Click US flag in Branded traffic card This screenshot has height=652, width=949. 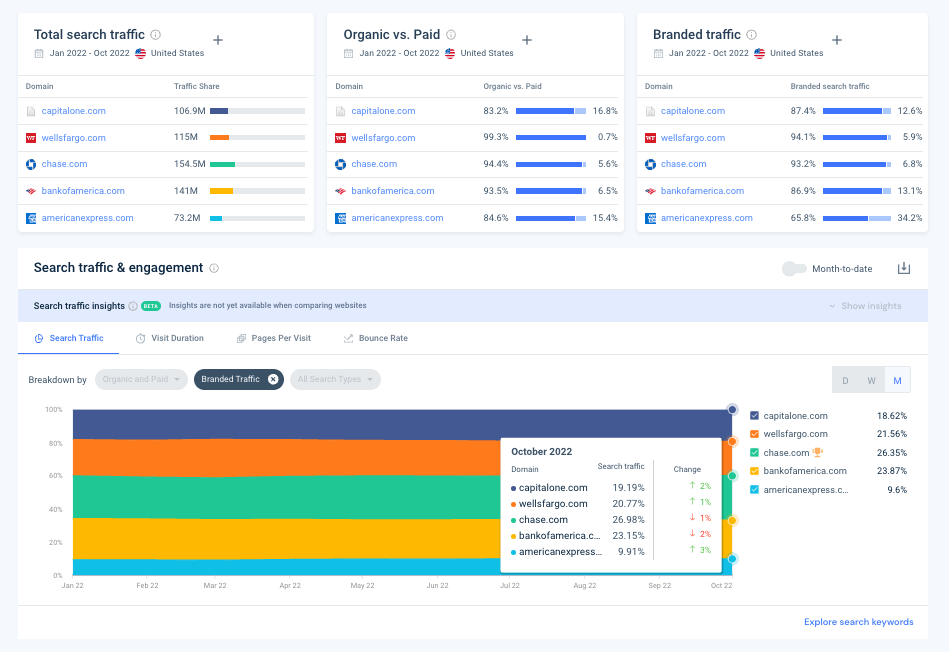(760, 53)
